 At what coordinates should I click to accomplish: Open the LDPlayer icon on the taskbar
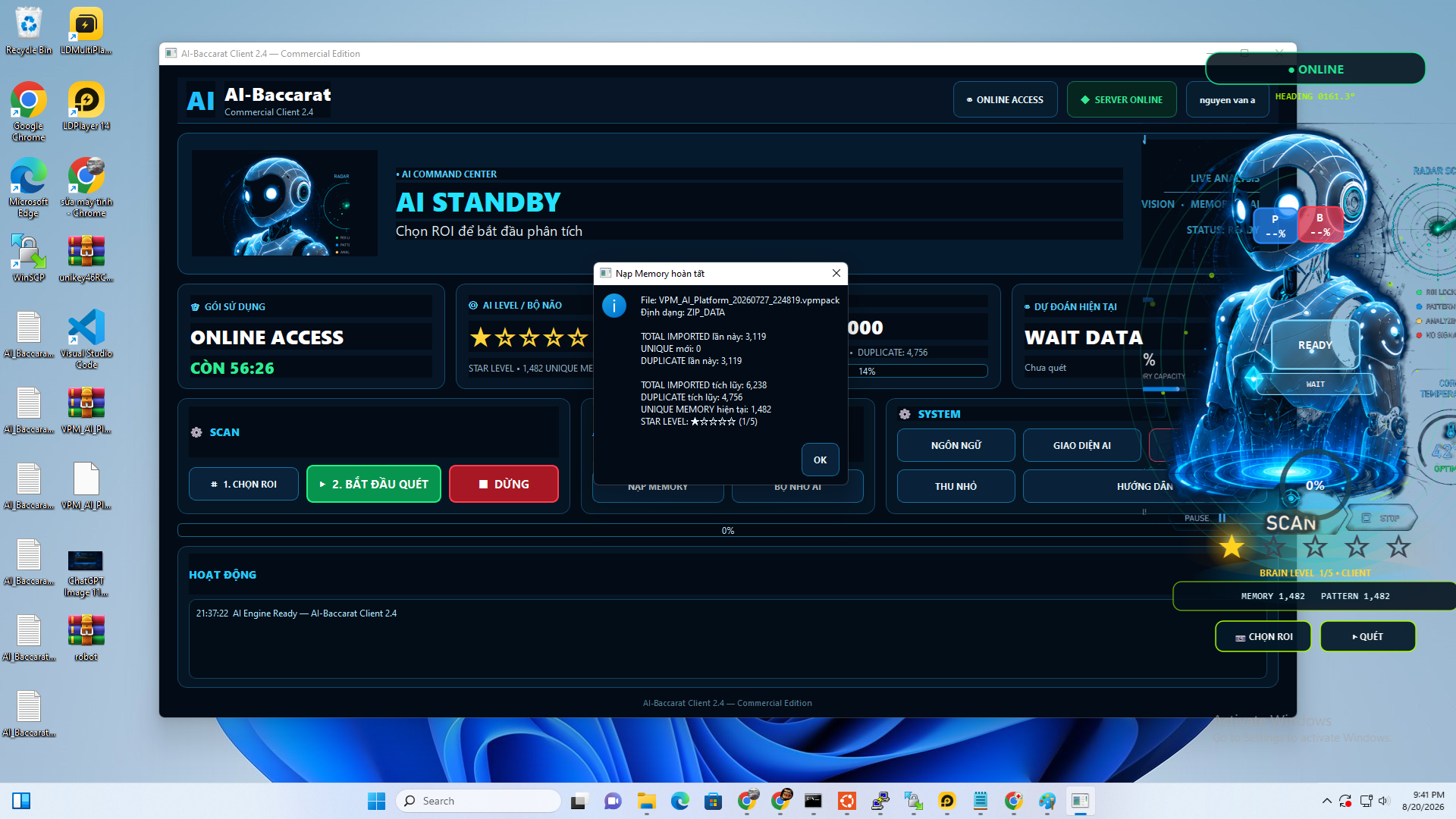click(x=947, y=801)
